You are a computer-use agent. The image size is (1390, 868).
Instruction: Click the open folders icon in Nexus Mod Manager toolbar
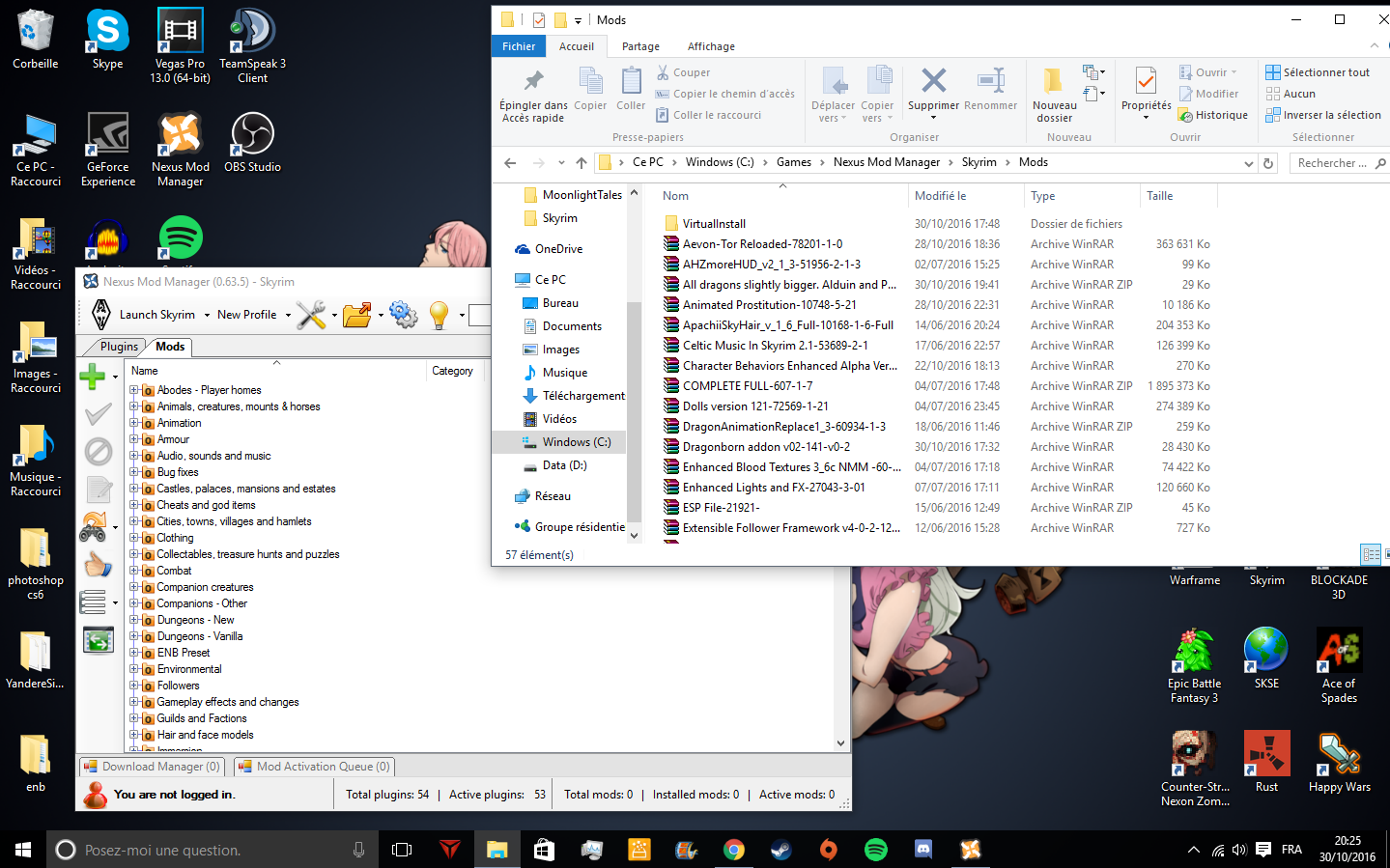pos(356,315)
